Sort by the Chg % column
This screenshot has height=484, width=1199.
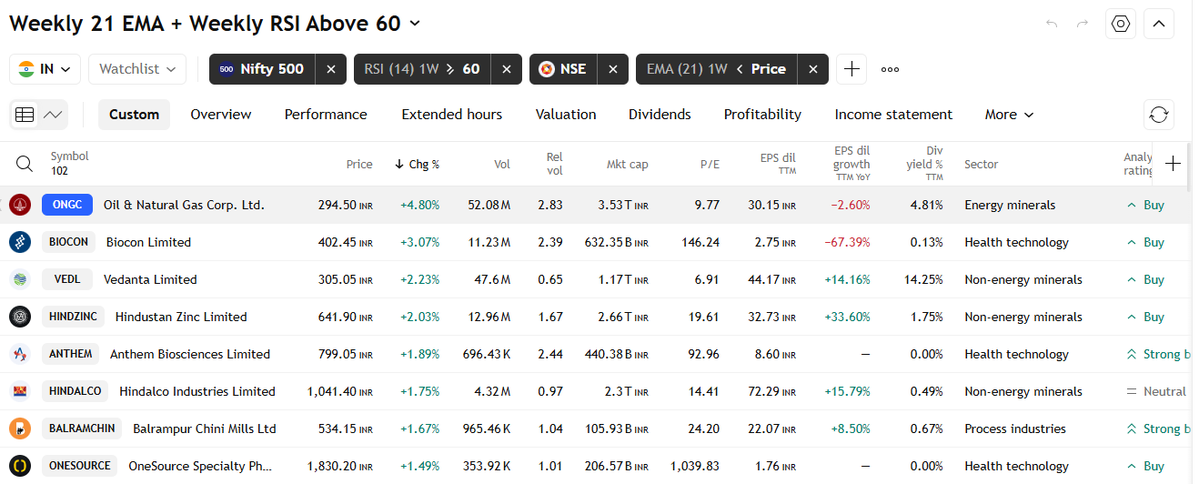tap(418, 164)
